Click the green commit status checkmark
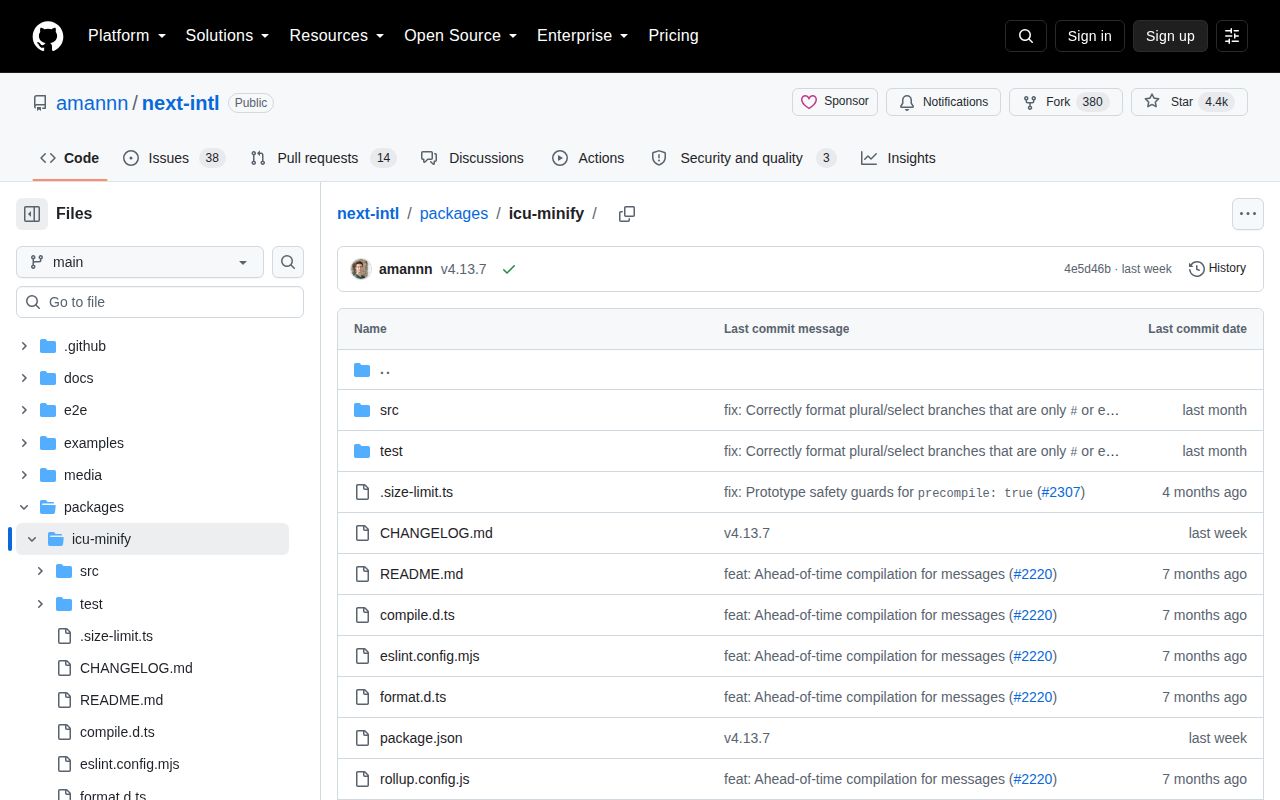 click(x=509, y=269)
